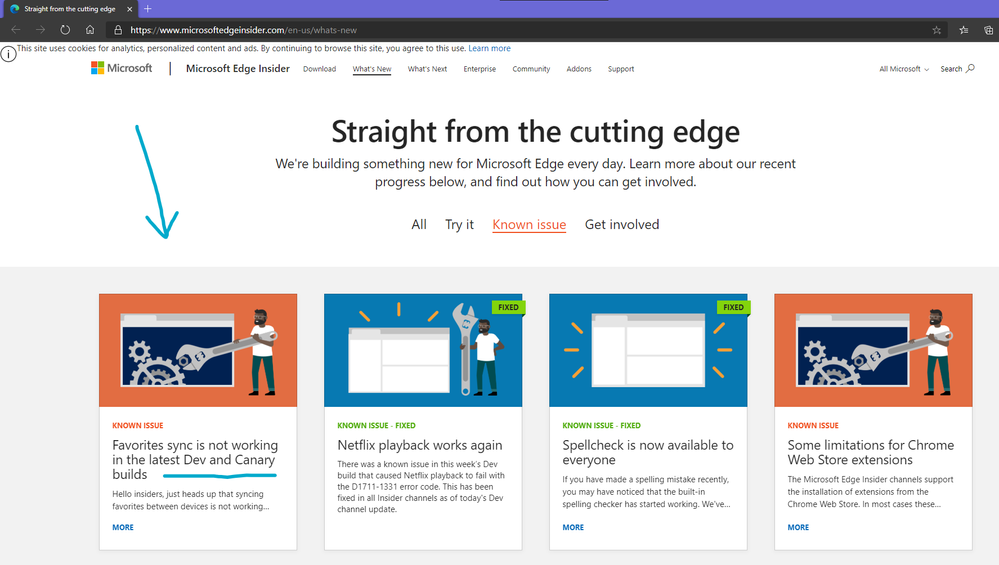Click FIXED badge on Netflix card

click(508, 307)
